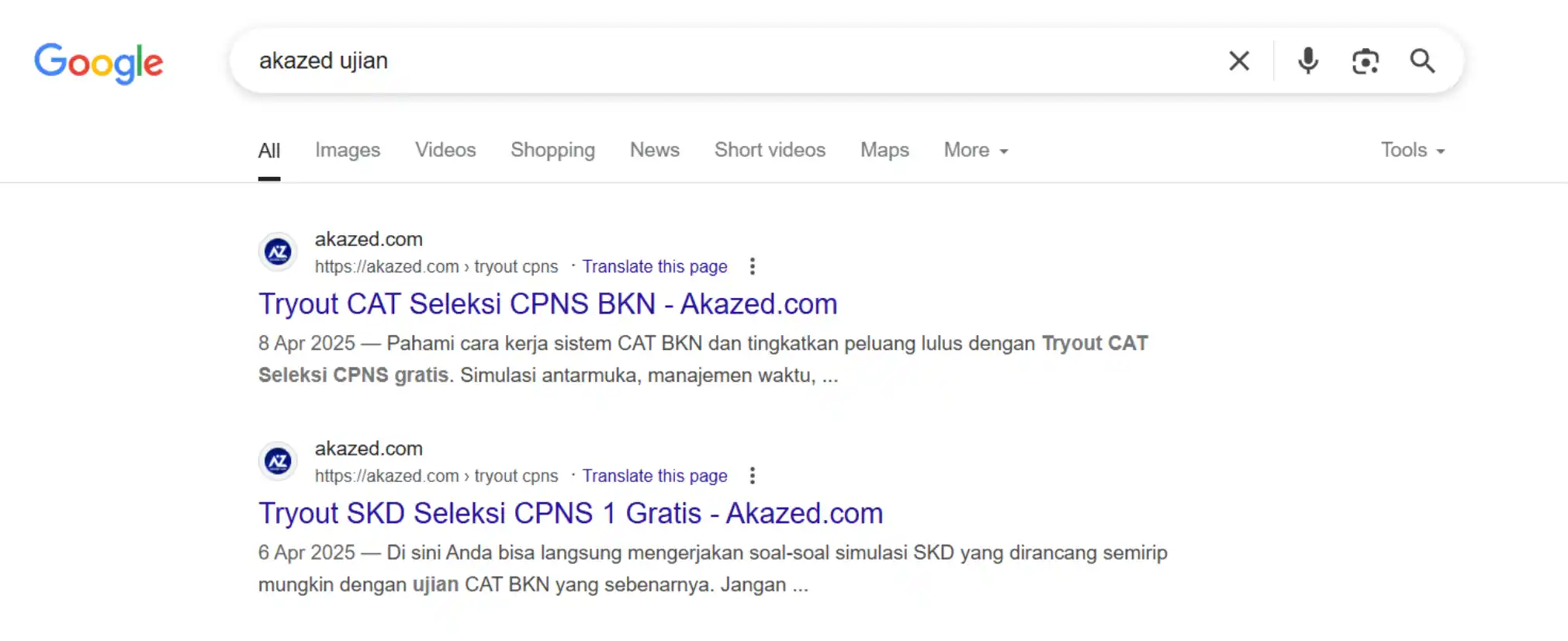The height and width of the screenshot is (641, 1568).
Task: Click akazed.com site name above Tryout SKD result
Action: (369, 449)
